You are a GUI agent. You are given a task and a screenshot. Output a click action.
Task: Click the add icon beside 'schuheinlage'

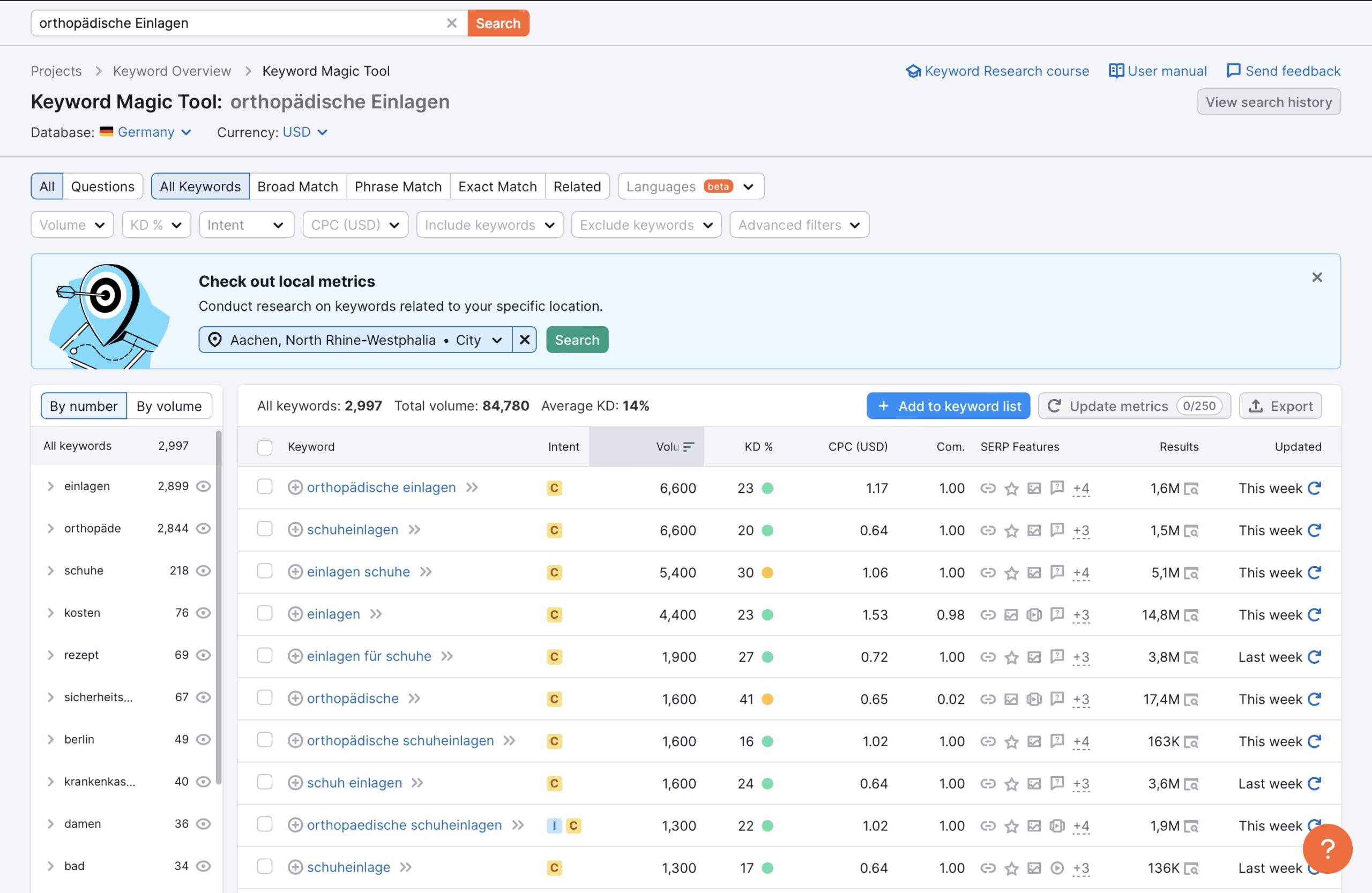tap(295, 867)
